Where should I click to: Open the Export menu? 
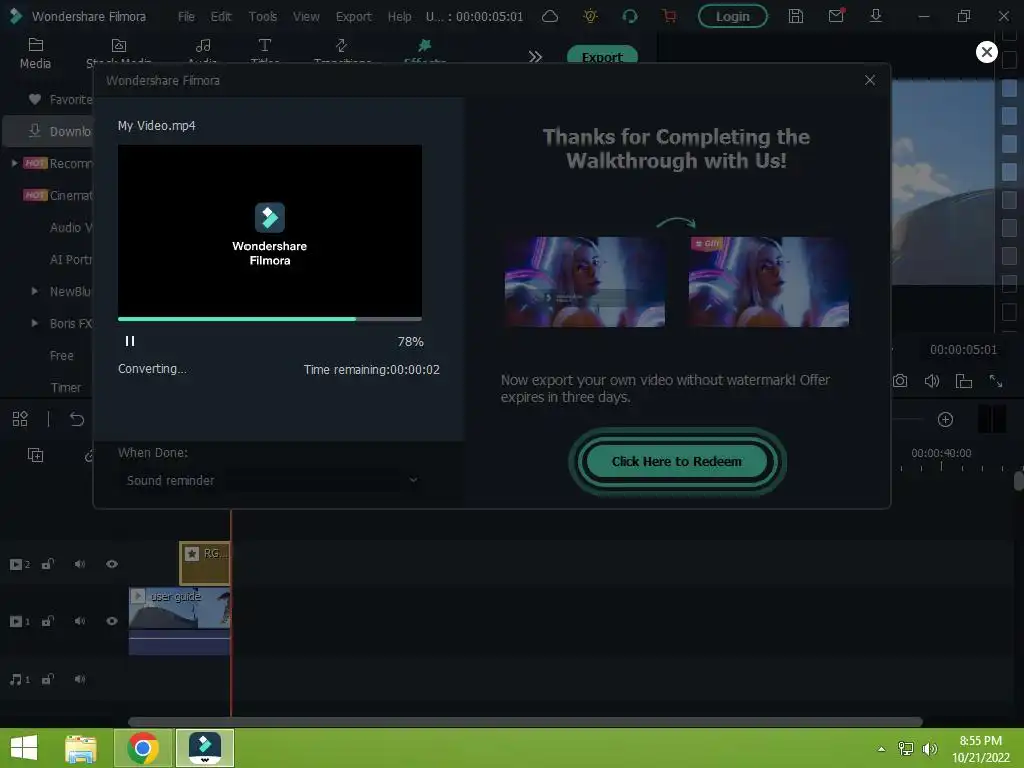pos(353,16)
